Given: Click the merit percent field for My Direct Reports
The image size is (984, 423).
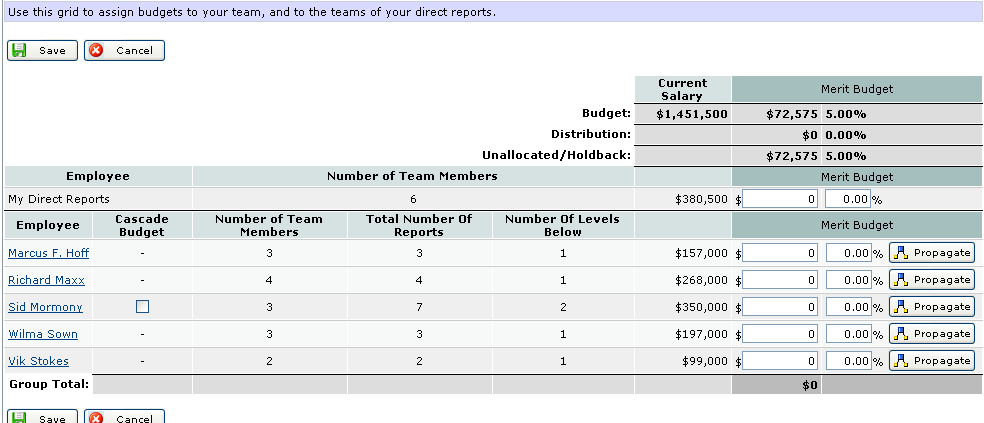Looking at the screenshot, I should point(848,199).
